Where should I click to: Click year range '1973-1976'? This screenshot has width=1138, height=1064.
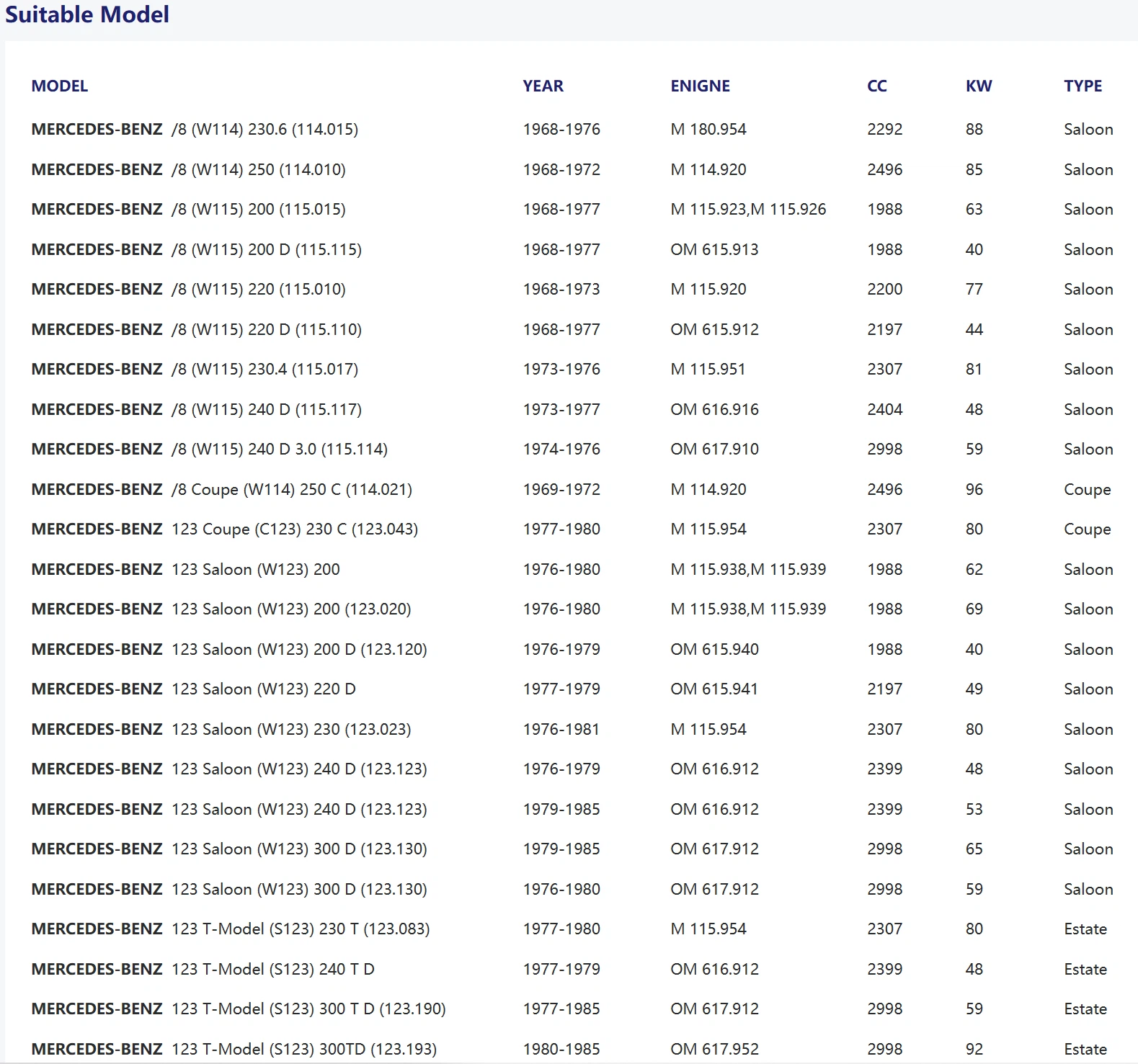[561, 369]
